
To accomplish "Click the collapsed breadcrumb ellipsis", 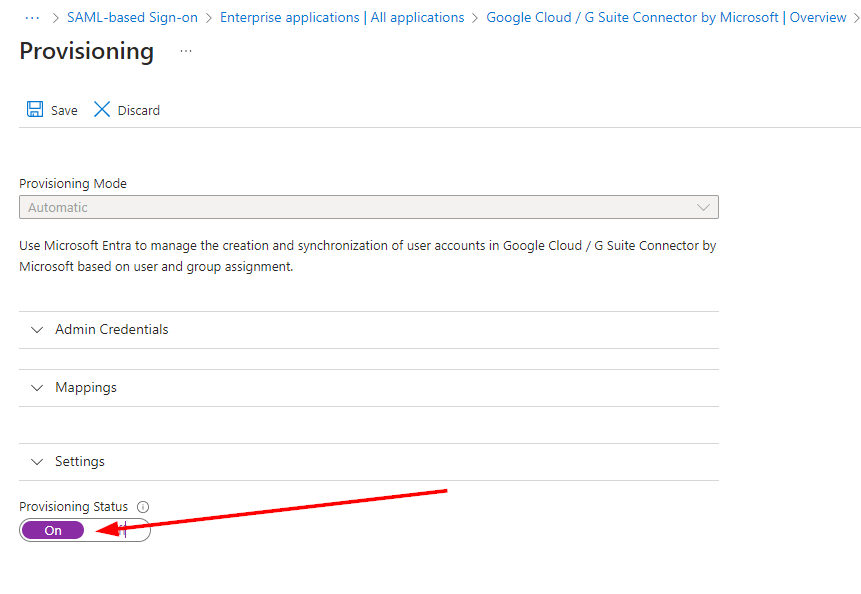I will coord(31,17).
